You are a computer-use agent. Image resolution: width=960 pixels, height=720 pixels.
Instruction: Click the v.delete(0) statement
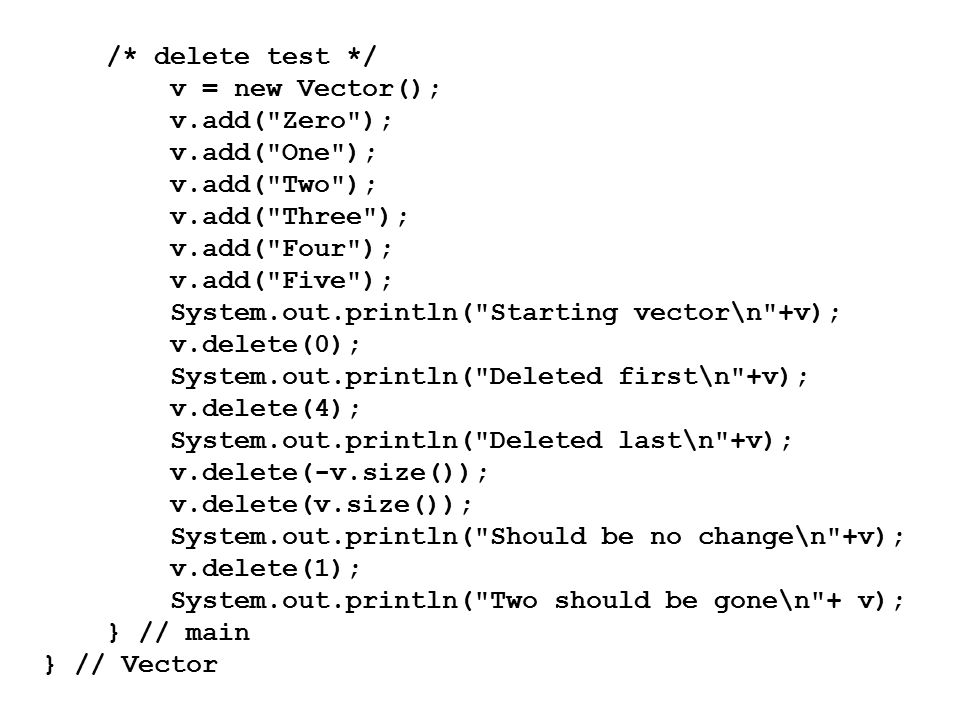tap(265, 345)
